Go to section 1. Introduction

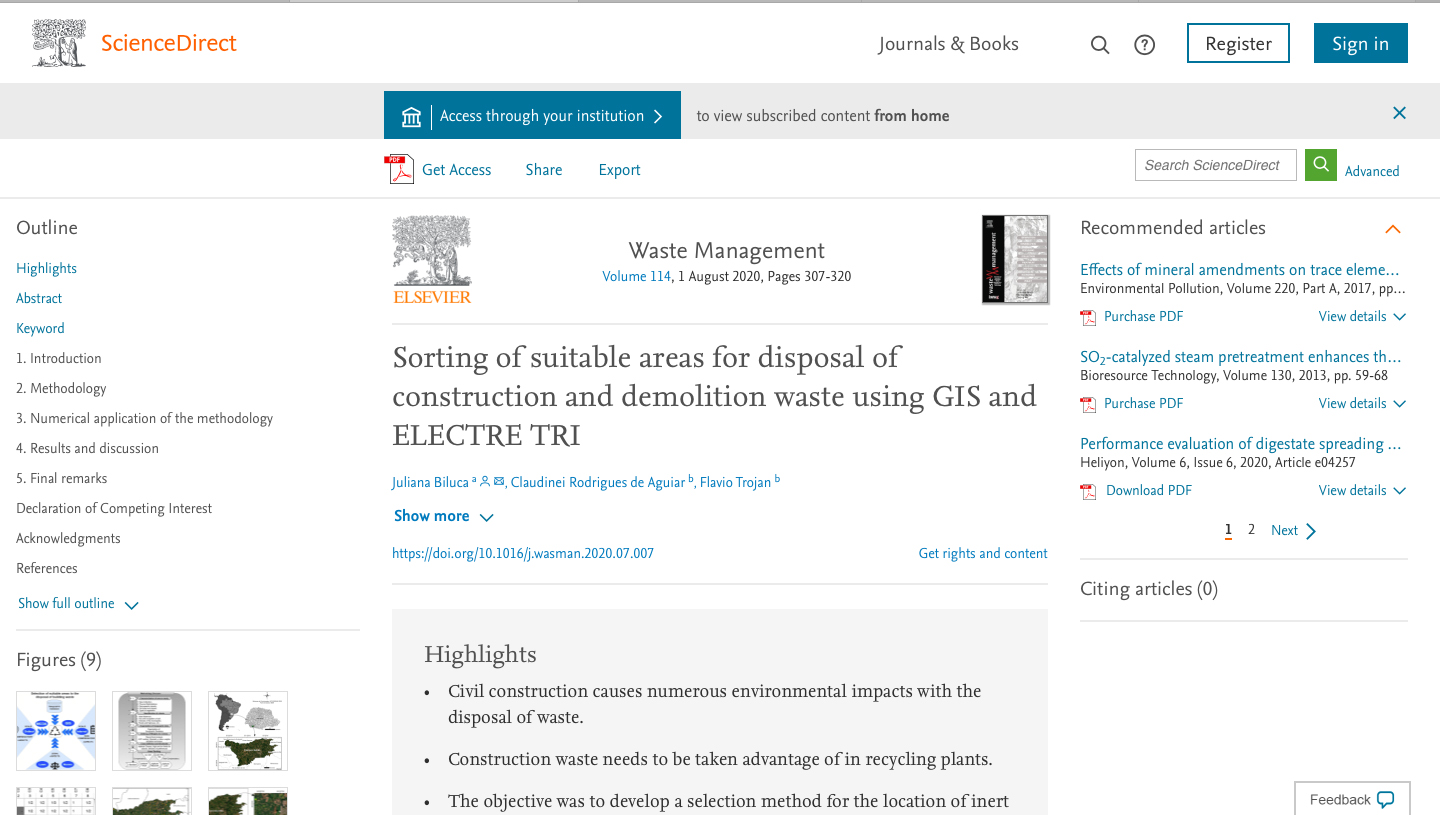coord(59,358)
